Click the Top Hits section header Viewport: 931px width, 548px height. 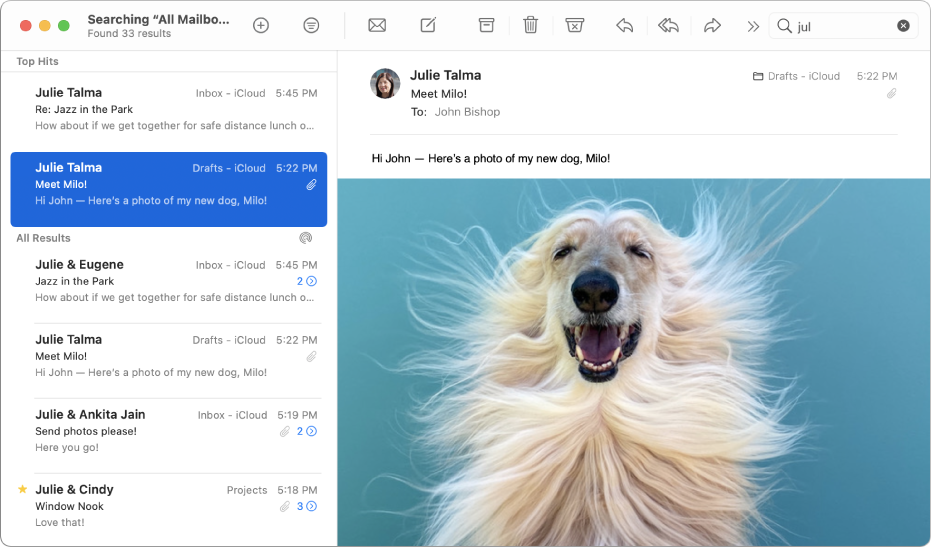tap(37, 61)
